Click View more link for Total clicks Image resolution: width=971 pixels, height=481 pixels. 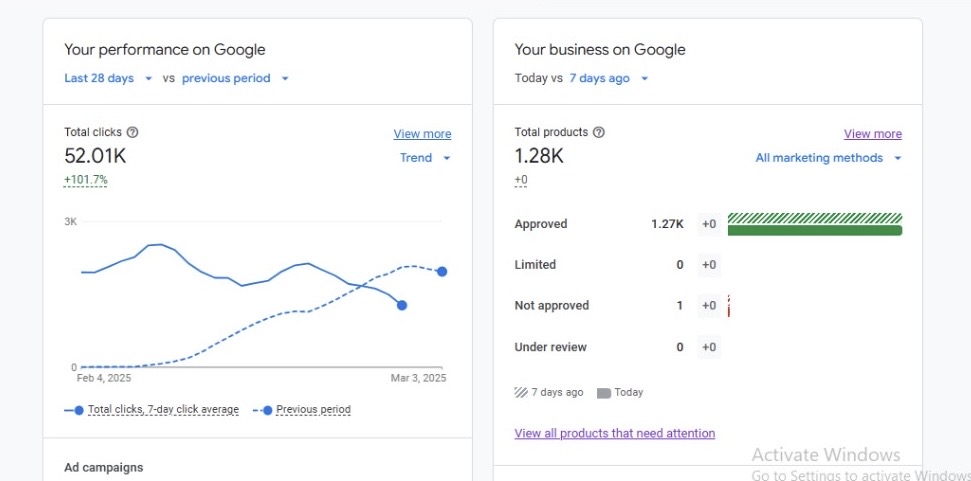coord(422,134)
